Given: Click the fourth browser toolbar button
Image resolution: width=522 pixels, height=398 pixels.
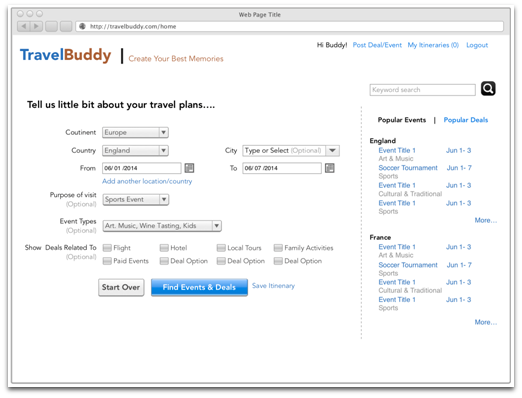Looking at the screenshot, I should [66, 26].
